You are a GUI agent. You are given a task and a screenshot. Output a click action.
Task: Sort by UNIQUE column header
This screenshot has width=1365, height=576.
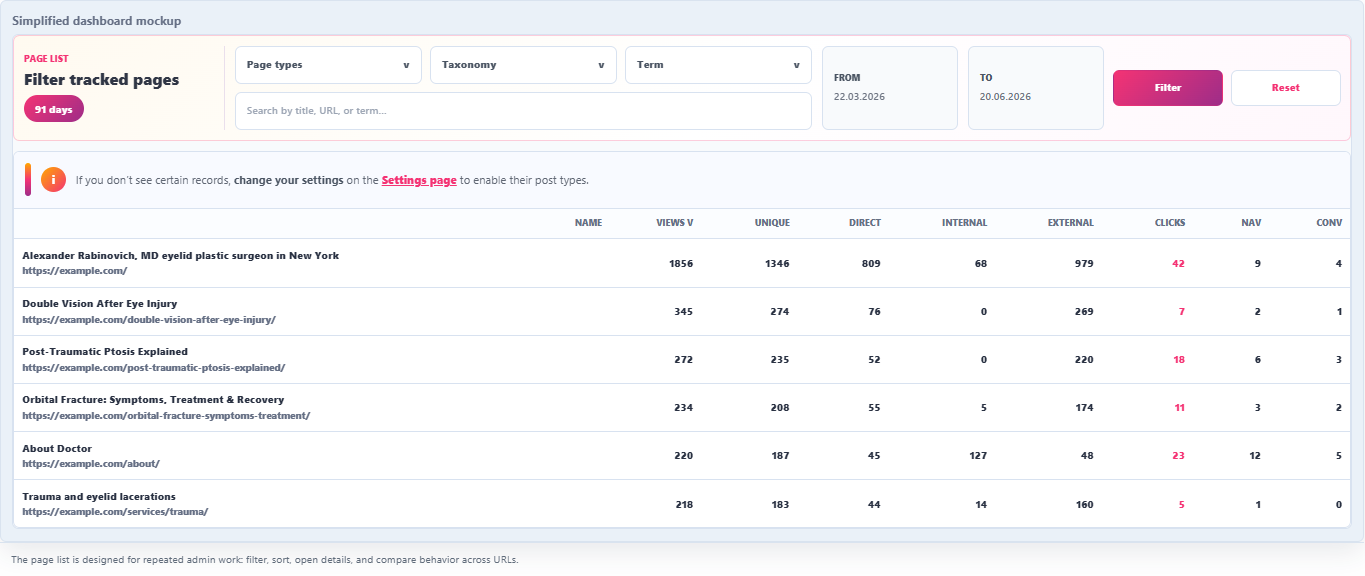tap(772, 223)
